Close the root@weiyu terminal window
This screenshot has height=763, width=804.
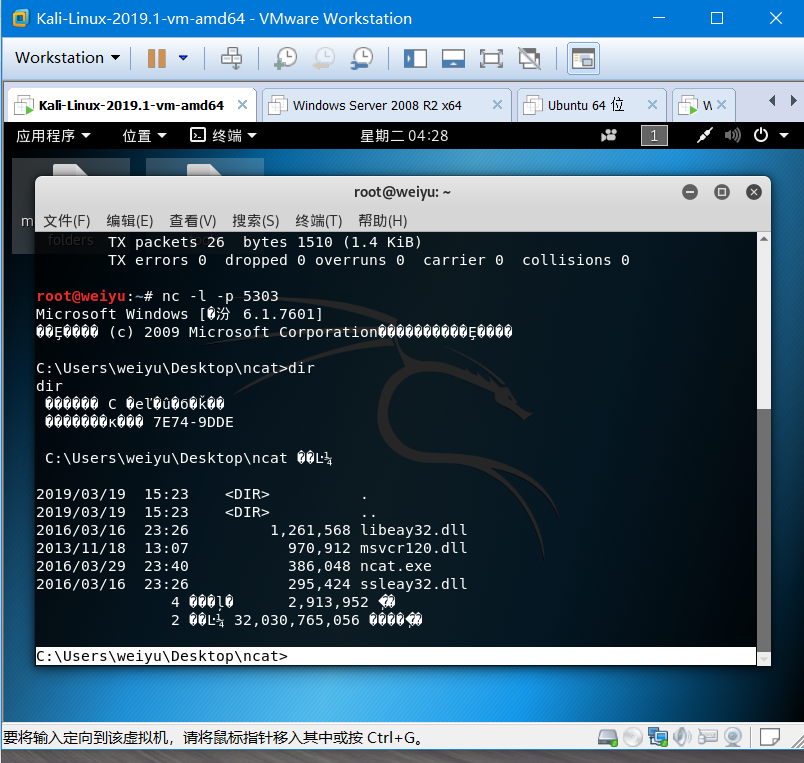754,192
